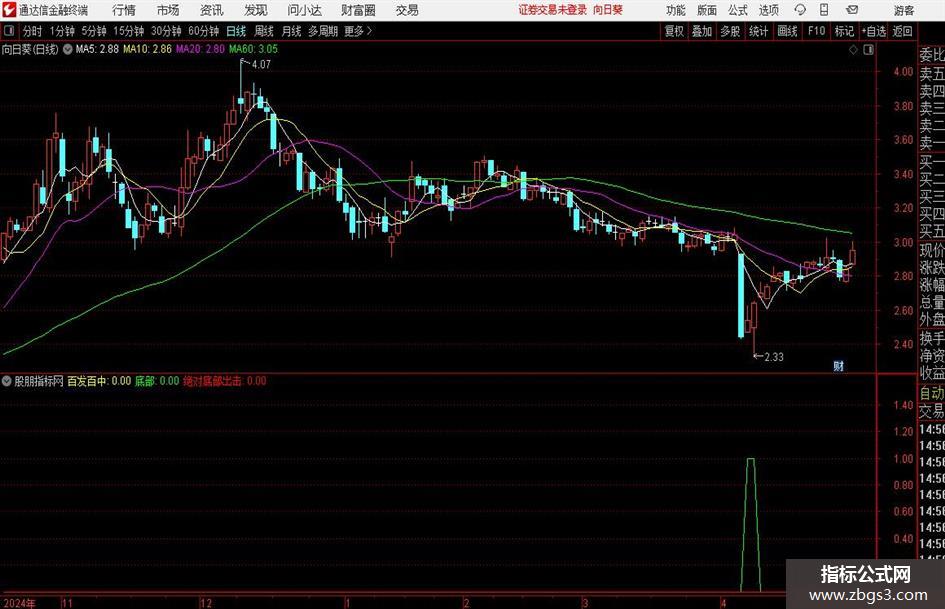The height and width of the screenshot is (609, 945).
Task: Click the 向日葵(日线) chart title
Action: point(30,49)
